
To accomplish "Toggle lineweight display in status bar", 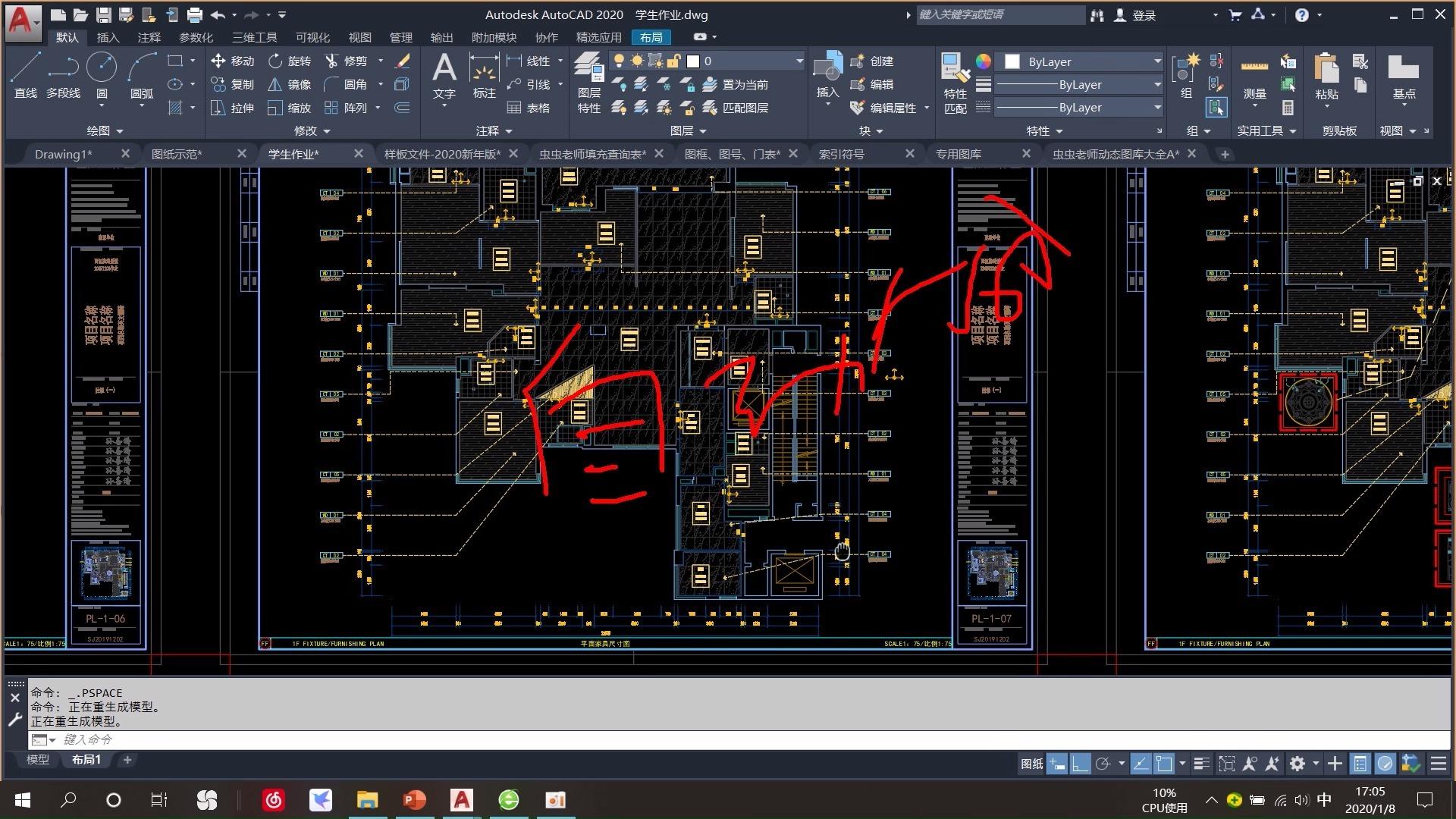I will tap(1201, 764).
